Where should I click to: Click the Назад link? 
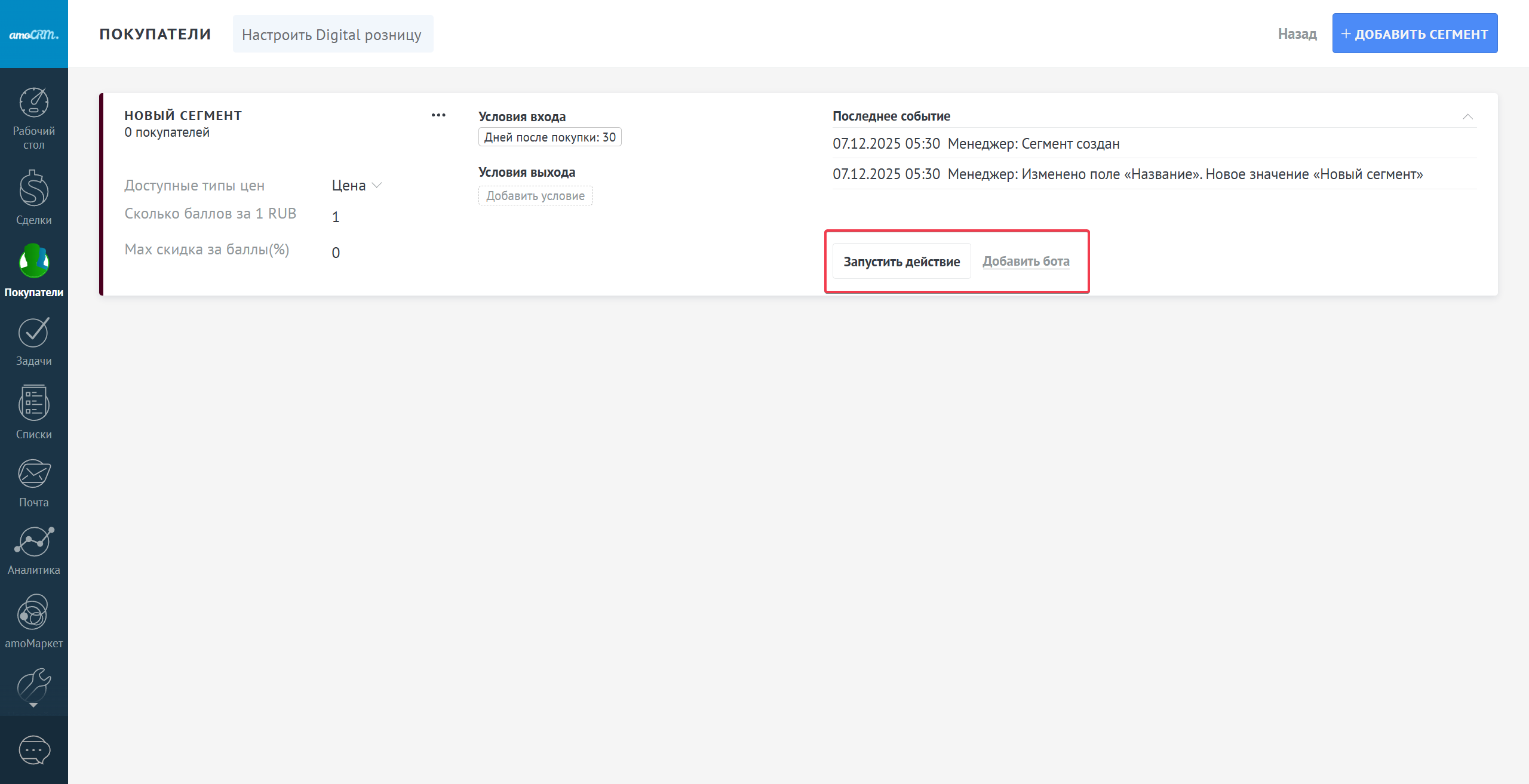coord(1297,34)
